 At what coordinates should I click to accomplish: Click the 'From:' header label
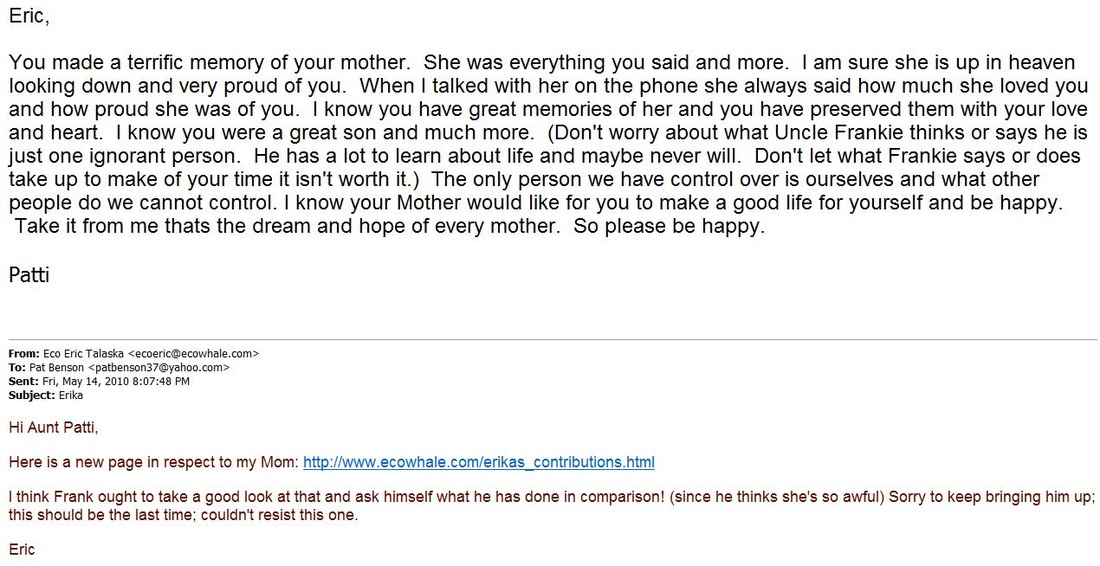(25, 353)
